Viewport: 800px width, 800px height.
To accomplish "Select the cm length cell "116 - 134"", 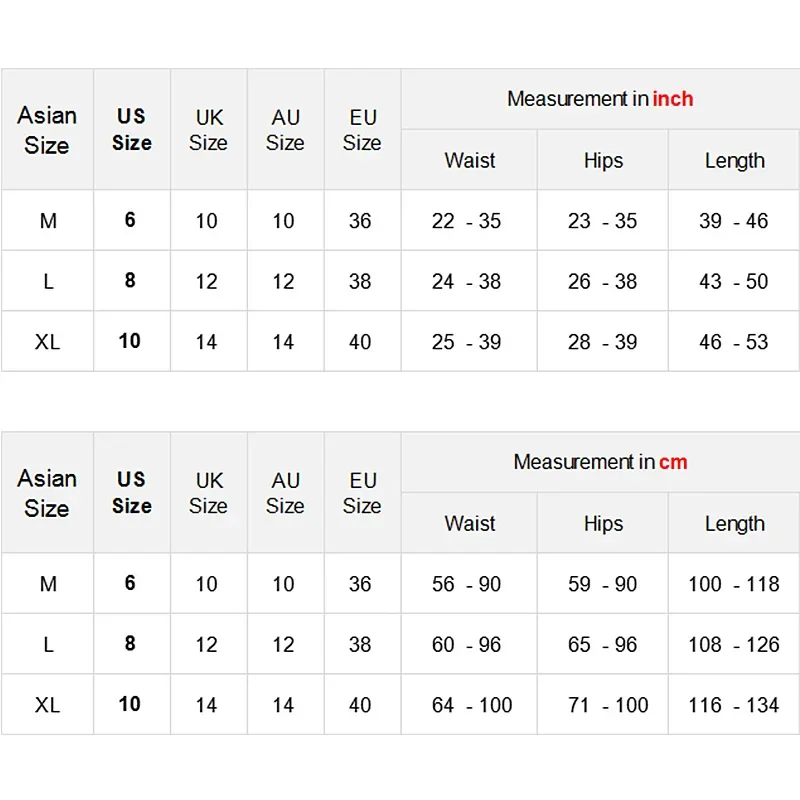I will click(x=734, y=705).
